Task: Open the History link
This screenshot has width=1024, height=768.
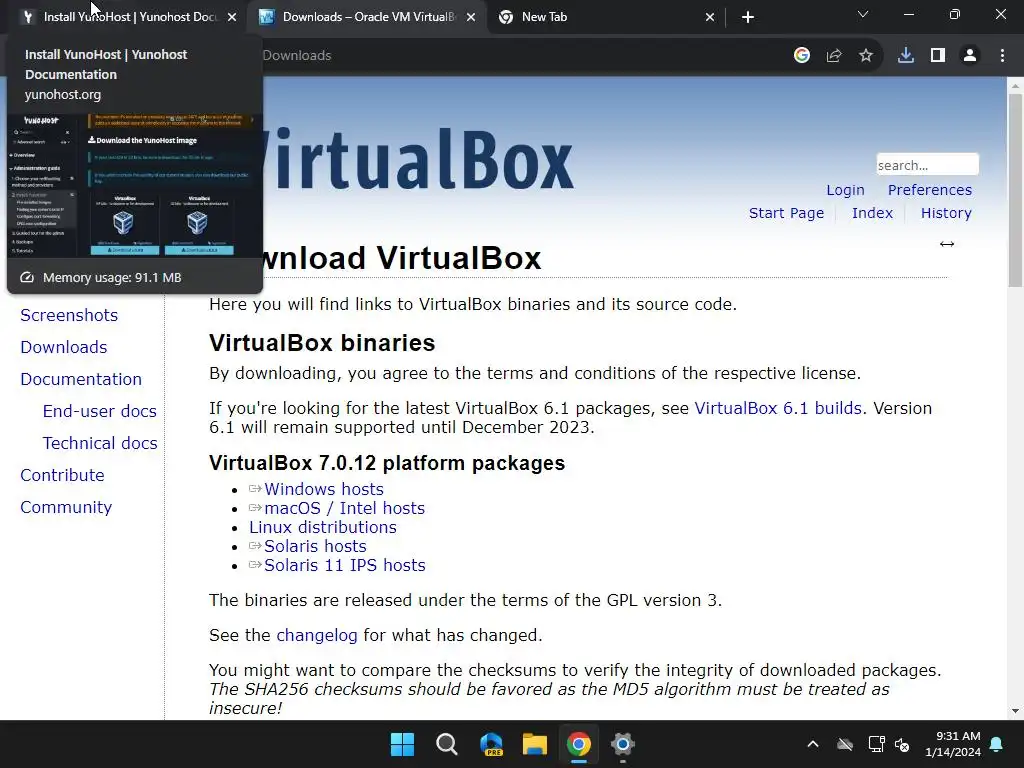Action: coord(946,213)
